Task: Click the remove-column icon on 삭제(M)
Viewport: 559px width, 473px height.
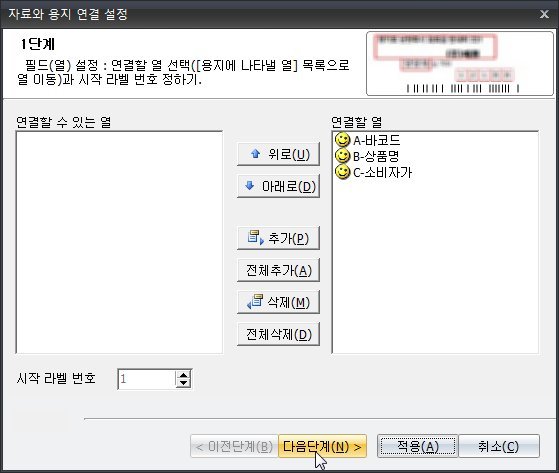Action: click(x=255, y=302)
